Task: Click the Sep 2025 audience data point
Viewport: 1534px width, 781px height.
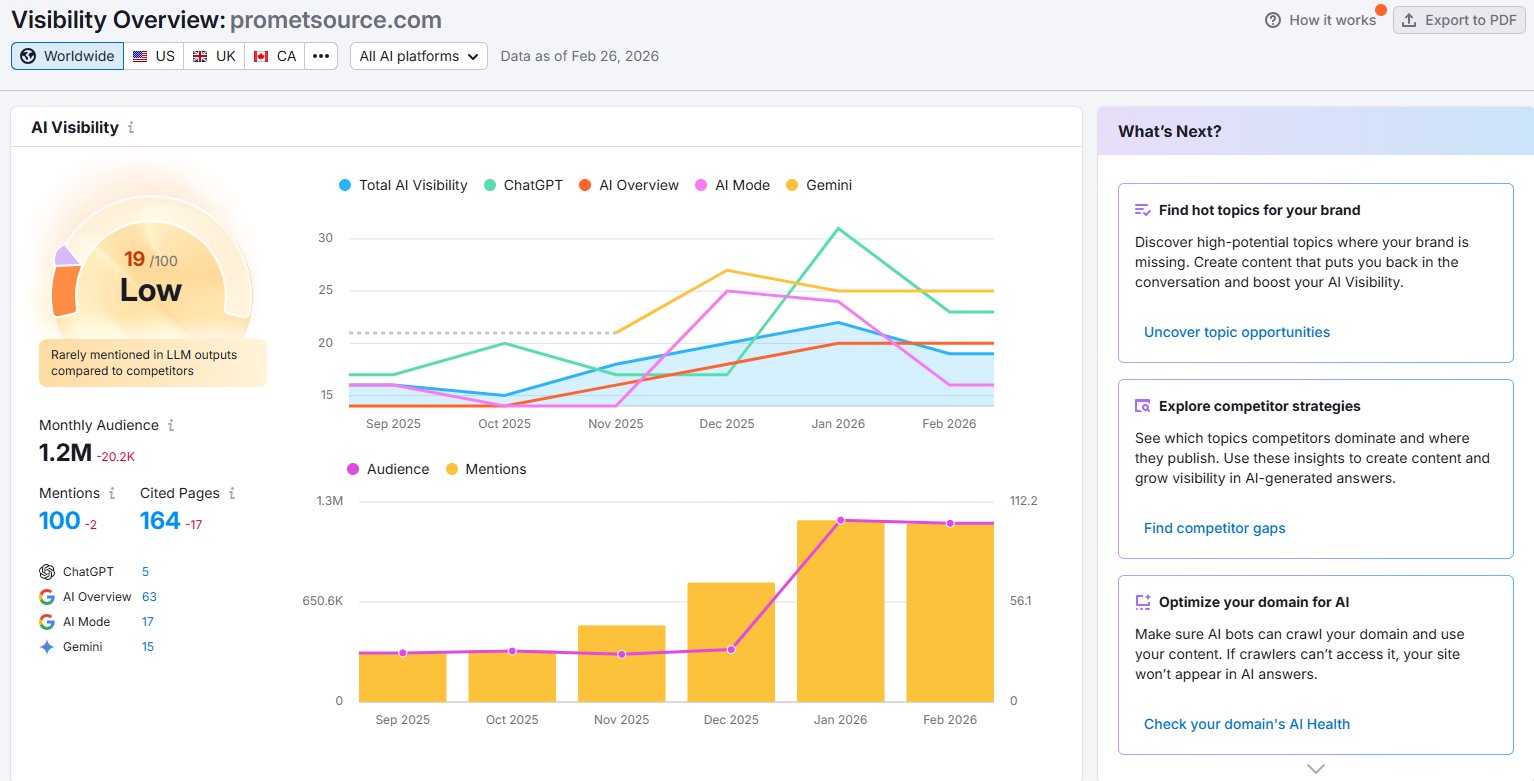Action: [403, 653]
